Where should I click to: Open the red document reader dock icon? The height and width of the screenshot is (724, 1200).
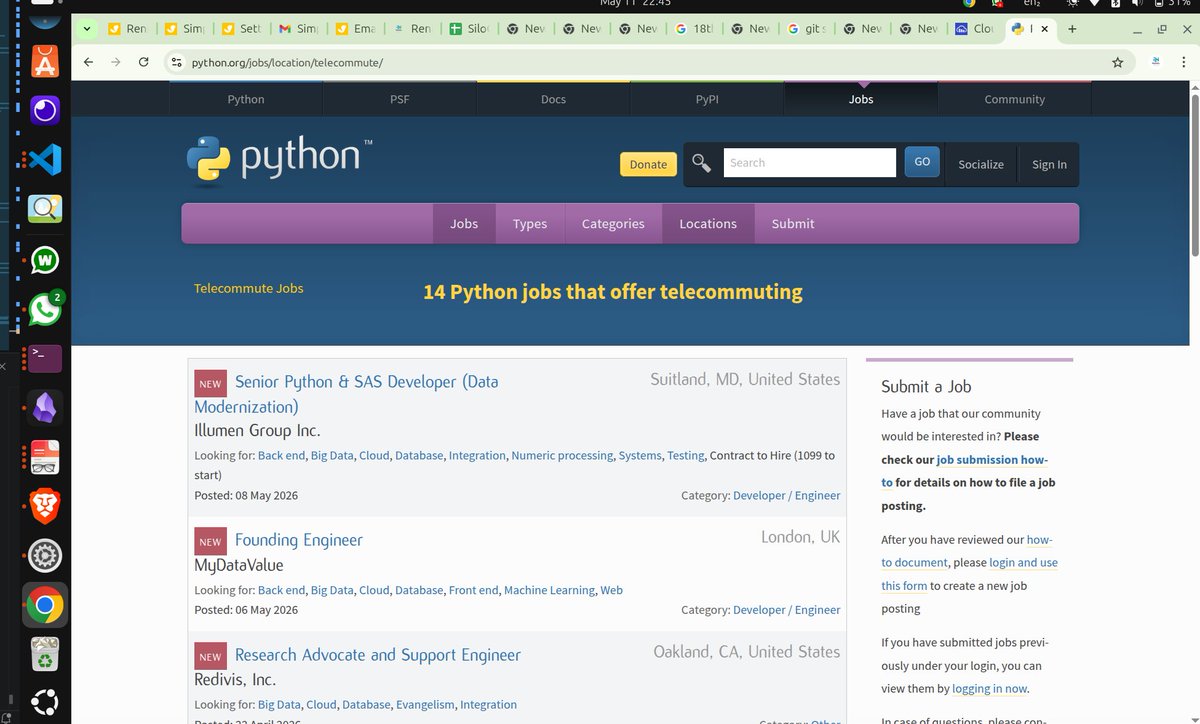45,457
